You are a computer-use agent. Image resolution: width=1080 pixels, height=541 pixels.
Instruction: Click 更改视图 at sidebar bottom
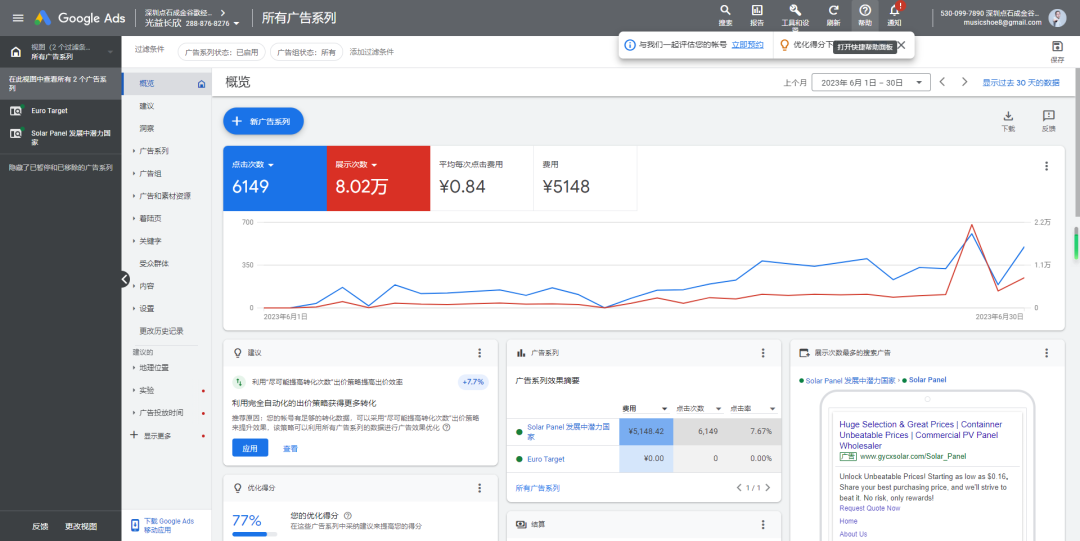(x=81, y=527)
